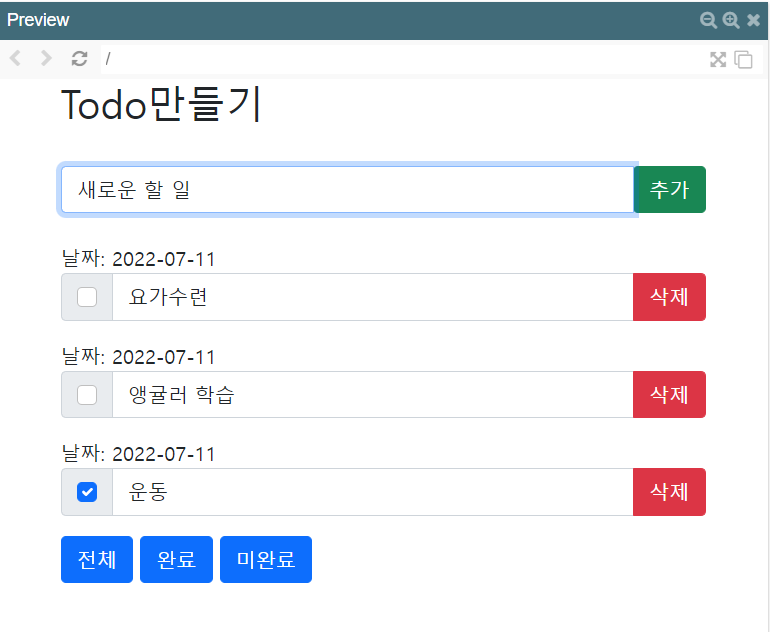Check the 요가수련 todo checkbox

(87, 297)
